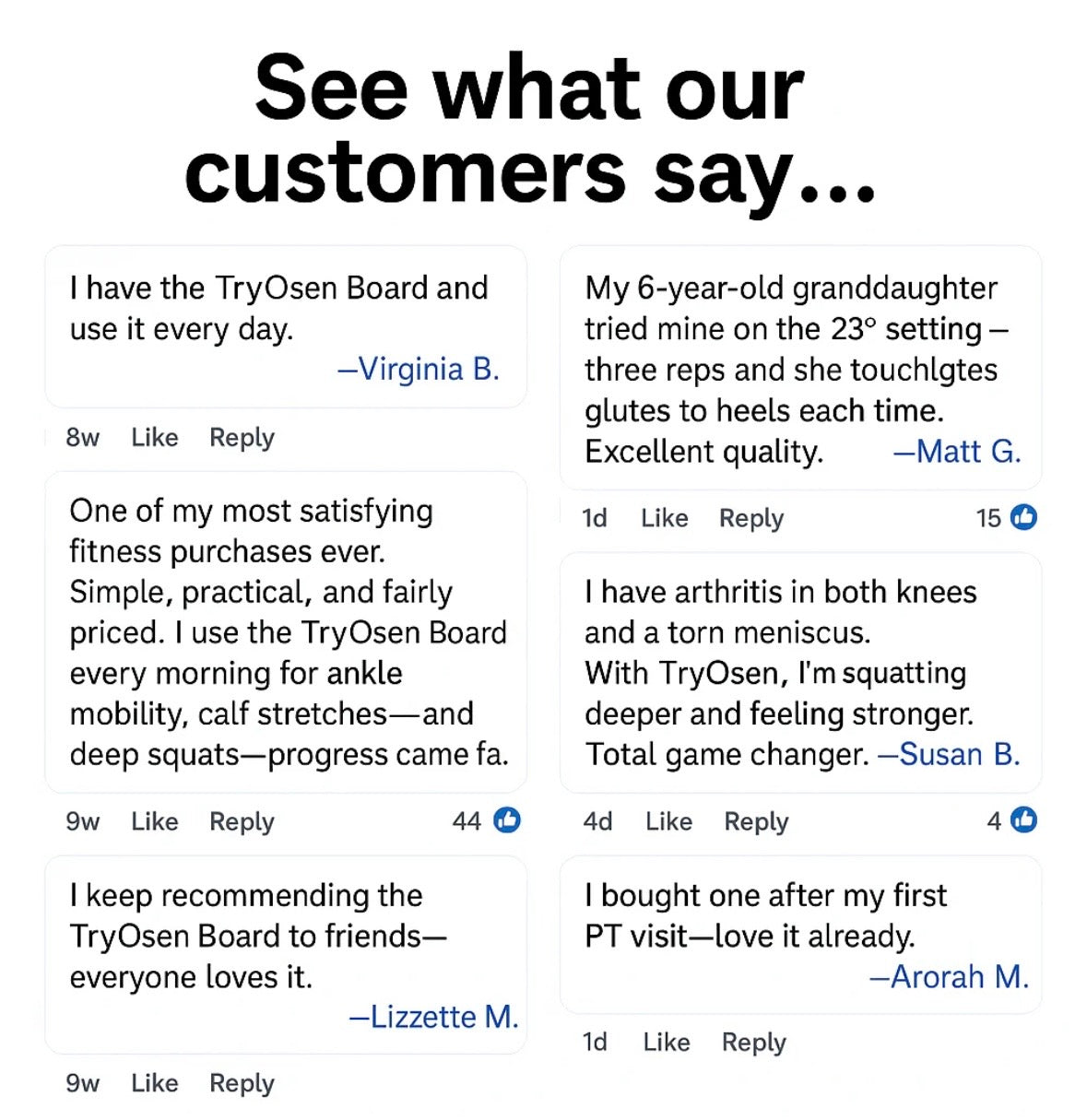Like Virginia B.'s comment

click(x=154, y=437)
